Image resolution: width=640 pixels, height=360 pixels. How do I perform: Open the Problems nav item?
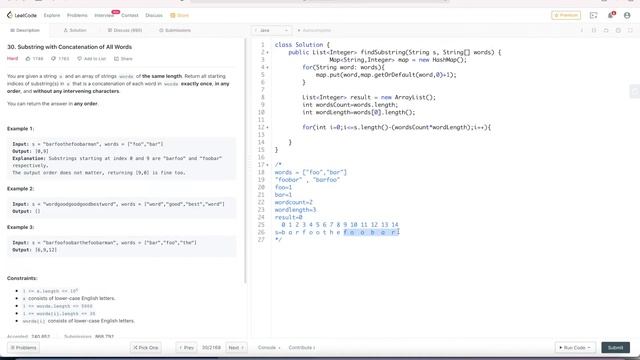pyautogui.click(x=77, y=15)
